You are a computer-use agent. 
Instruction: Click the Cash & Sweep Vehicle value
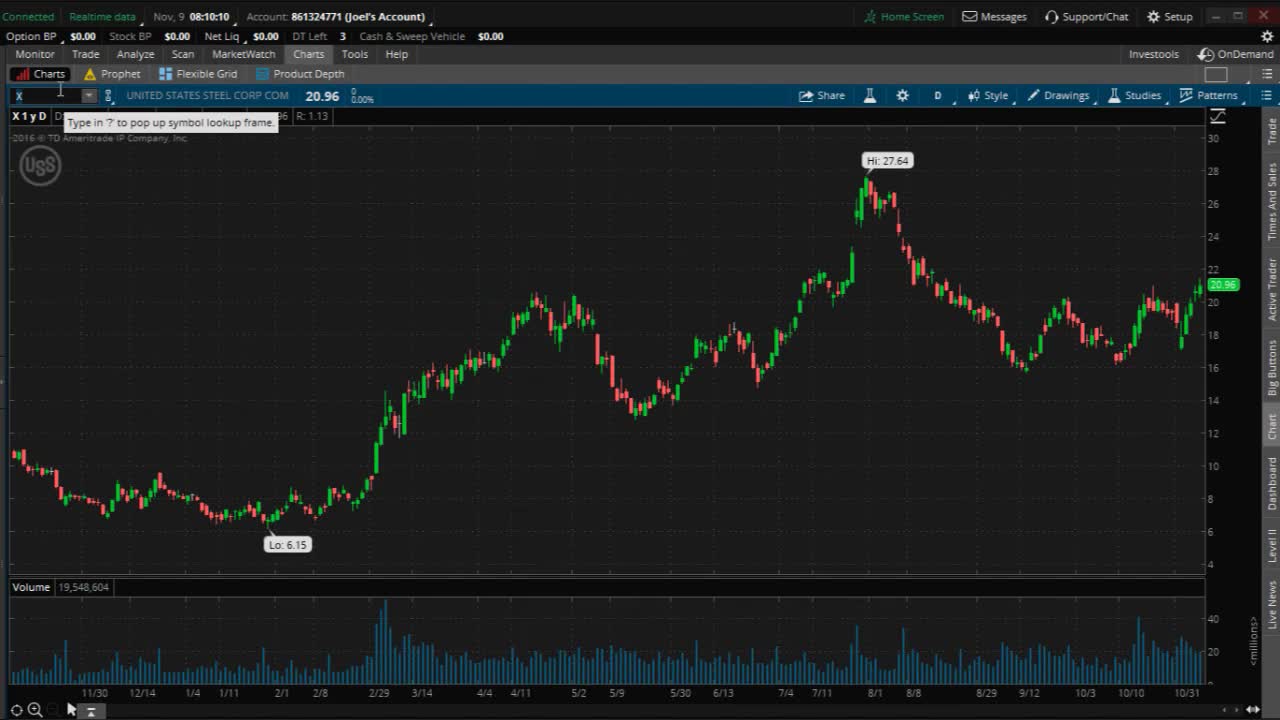(x=490, y=36)
